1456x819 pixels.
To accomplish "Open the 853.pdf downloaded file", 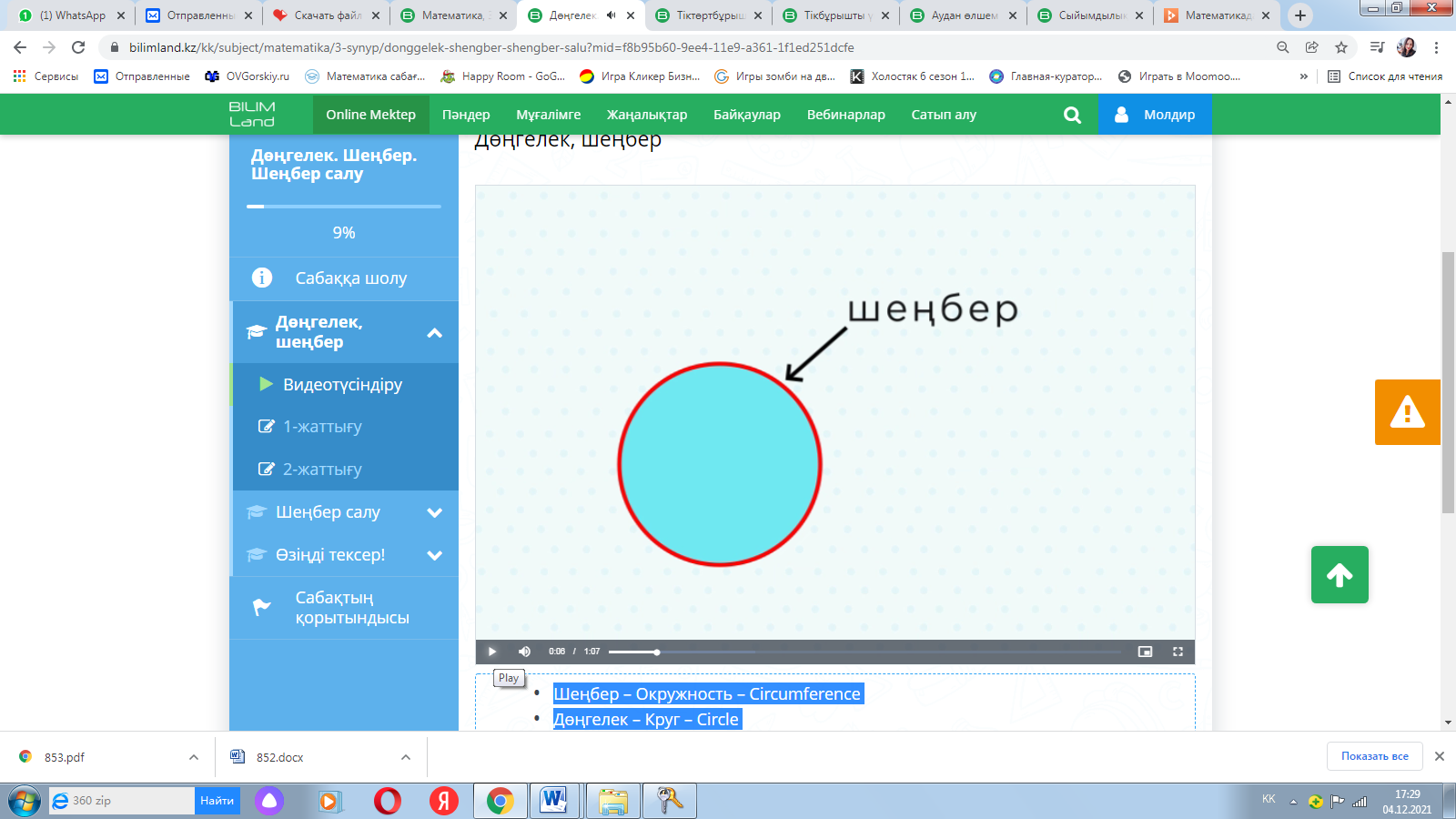I will (x=64, y=757).
